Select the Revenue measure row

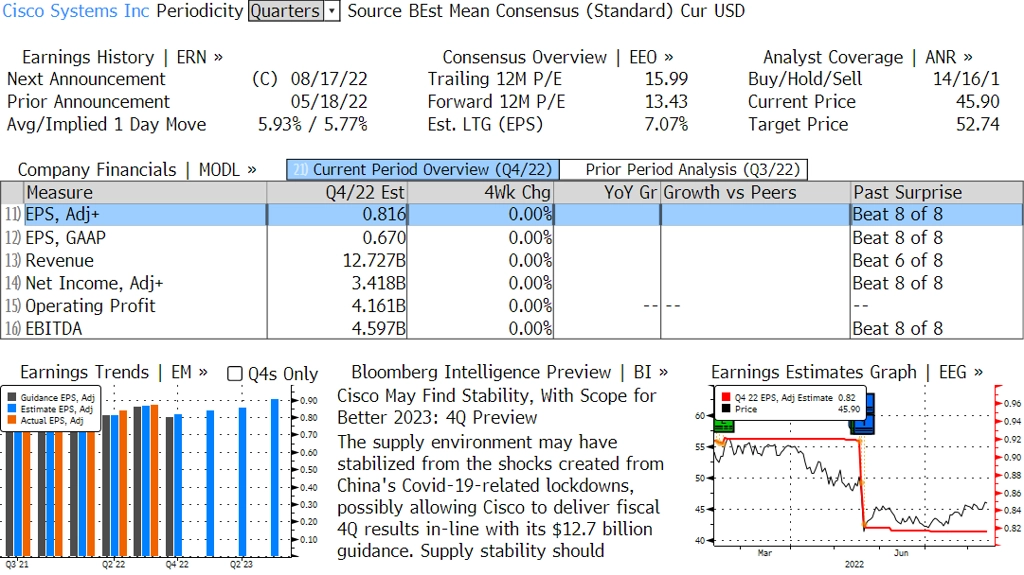pos(512,260)
